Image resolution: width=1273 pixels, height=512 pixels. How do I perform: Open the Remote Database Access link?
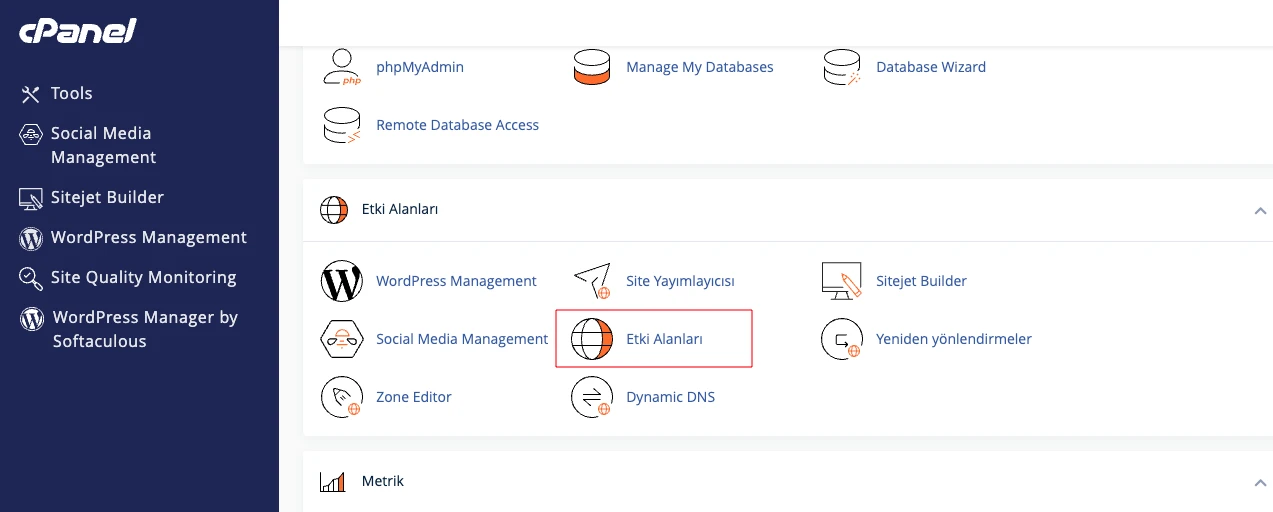[457, 125]
